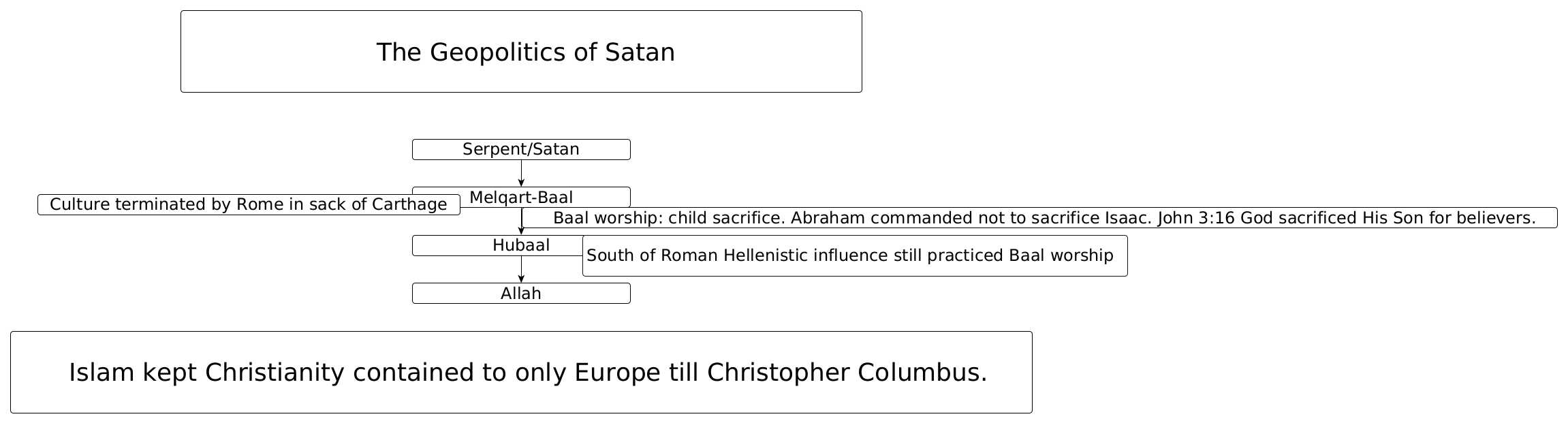The height and width of the screenshot is (423, 1568).
Task: Click the arrow from Serpent/Satan to Melqart-Baal
Action: (x=521, y=173)
